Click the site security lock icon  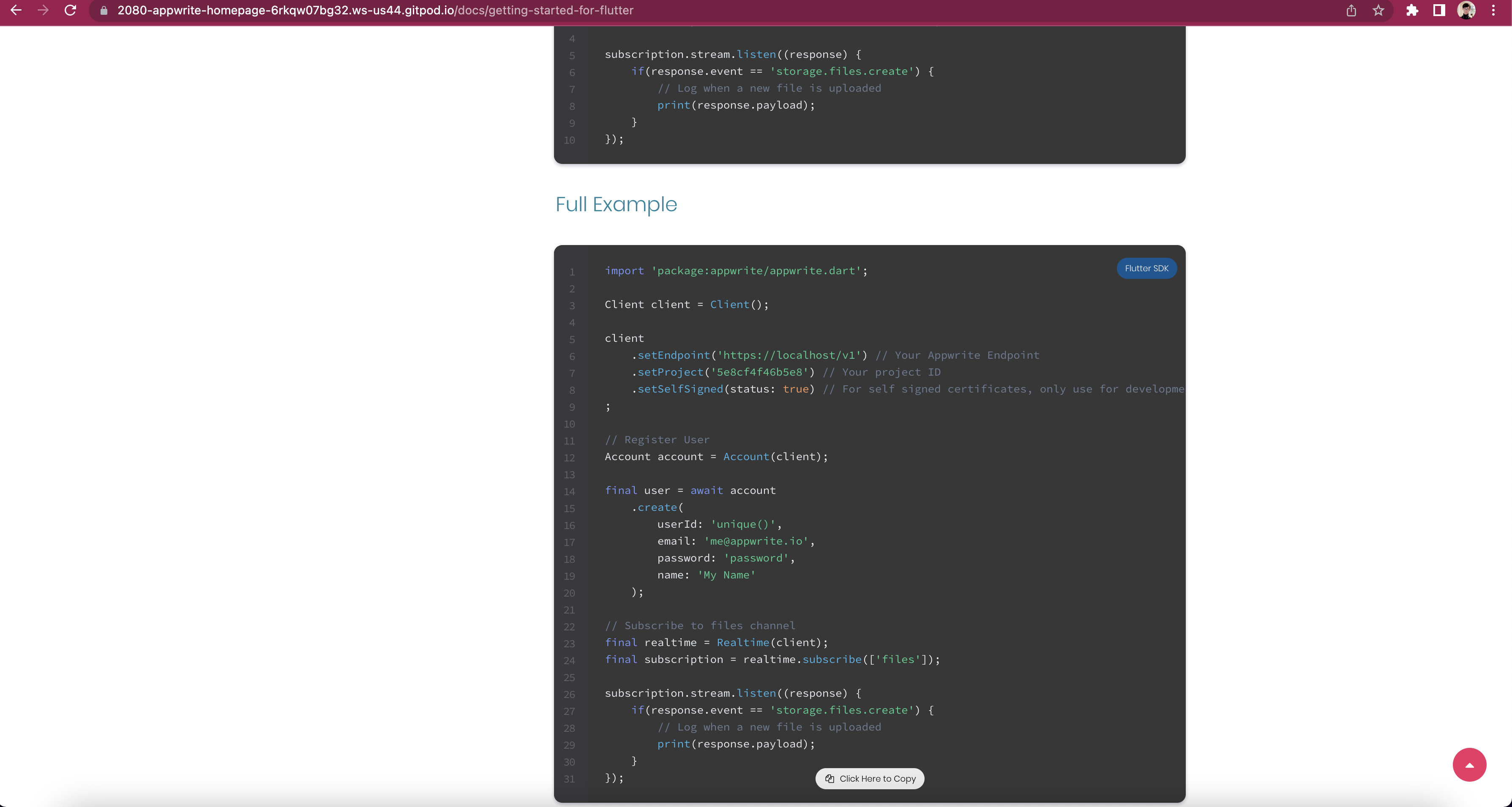pyautogui.click(x=104, y=11)
